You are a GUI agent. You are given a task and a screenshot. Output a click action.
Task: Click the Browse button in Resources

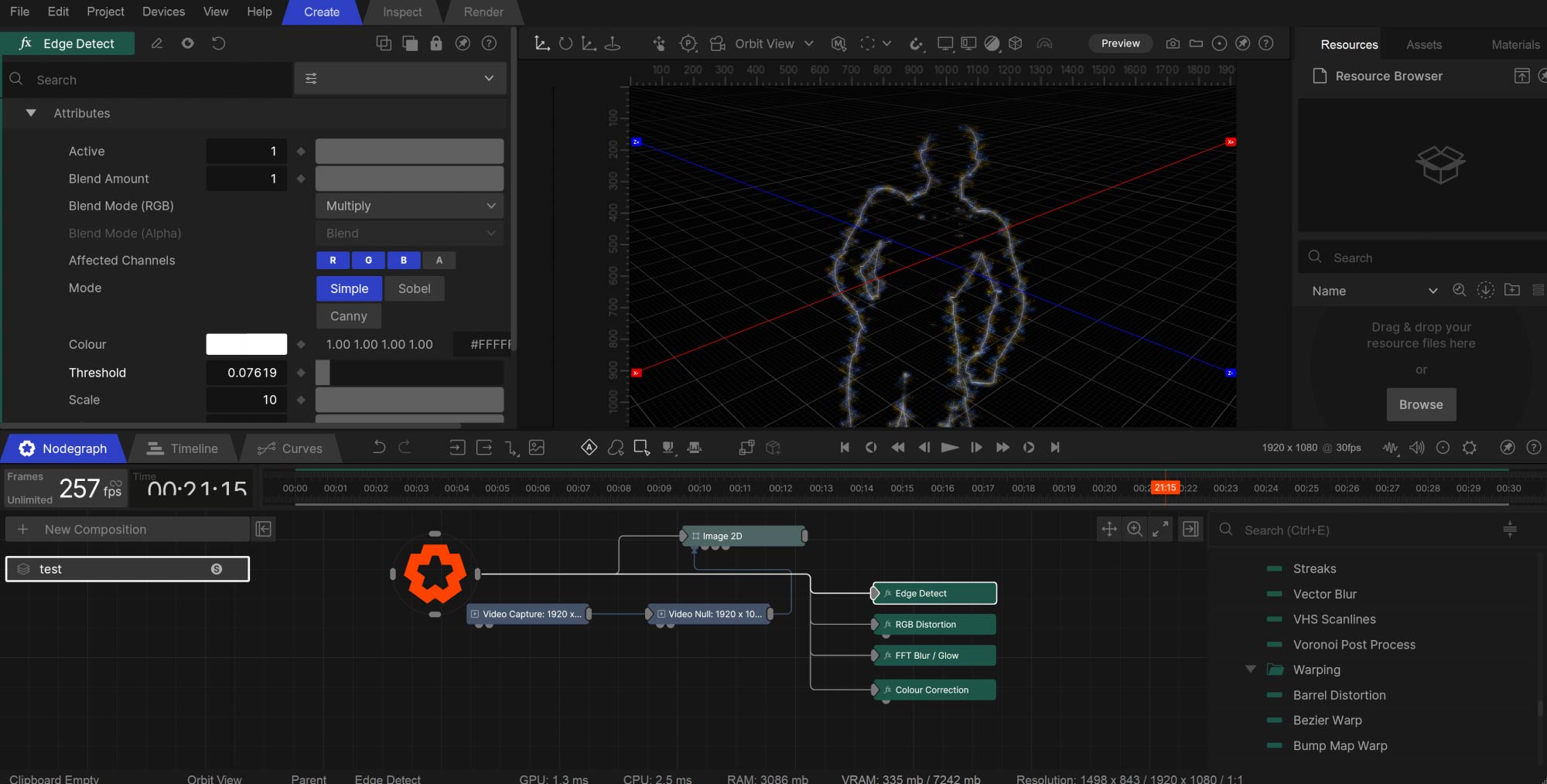(1420, 404)
